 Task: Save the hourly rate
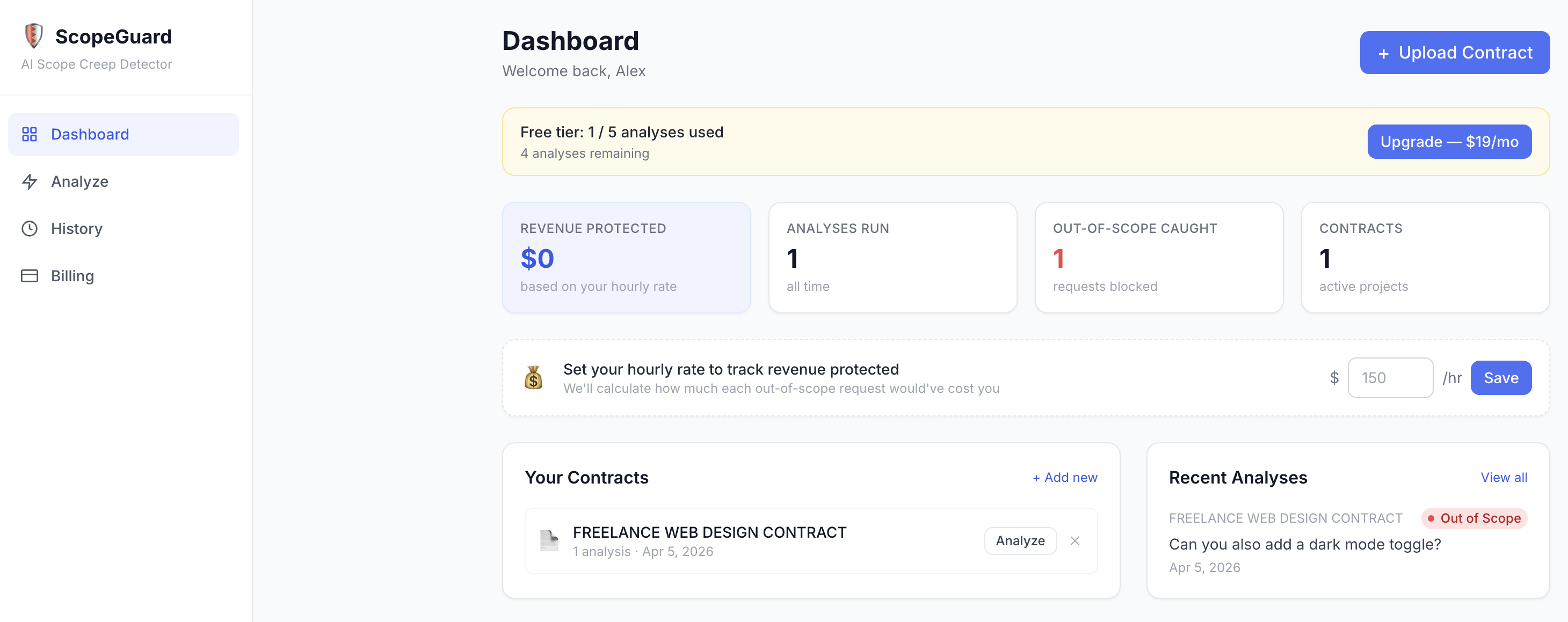click(1500, 378)
